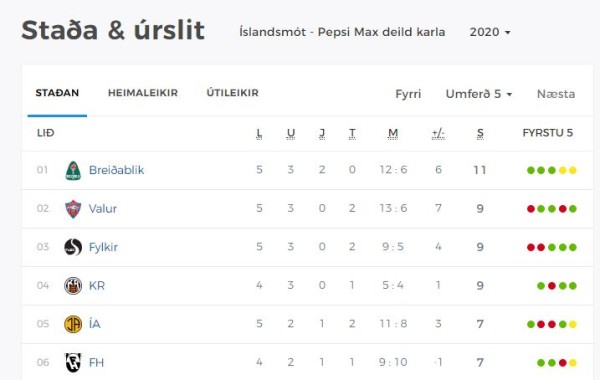Switch to the Útileikir tab
This screenshot has height=380, width=600.
pos(233,93)
